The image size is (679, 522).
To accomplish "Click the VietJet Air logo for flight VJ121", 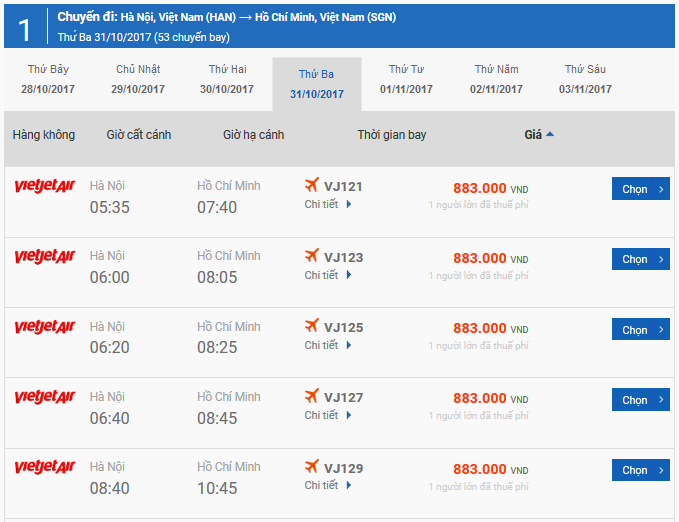I will [45, 187].
